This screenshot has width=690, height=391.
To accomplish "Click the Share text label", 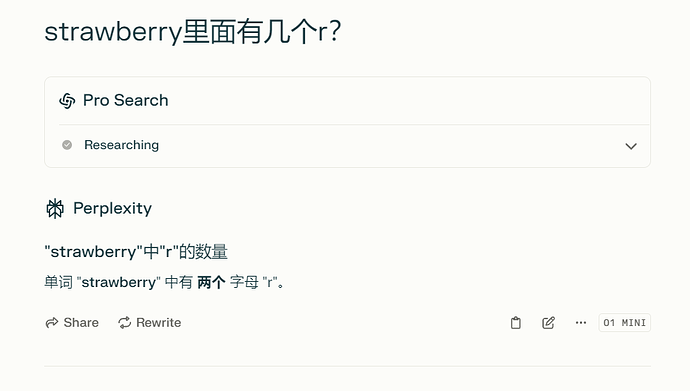I will [x=81, y=322].
